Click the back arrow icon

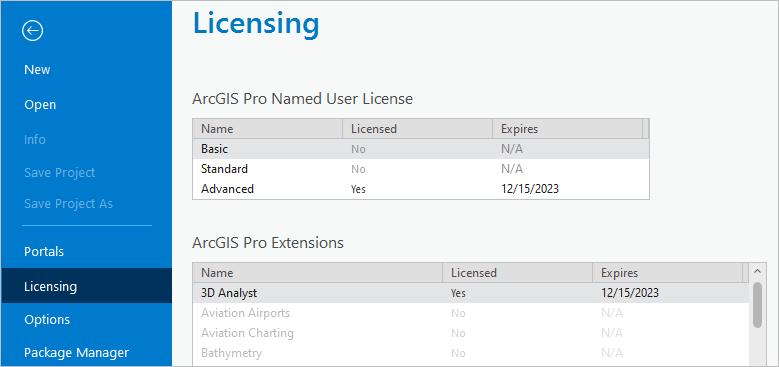(32, 31)
